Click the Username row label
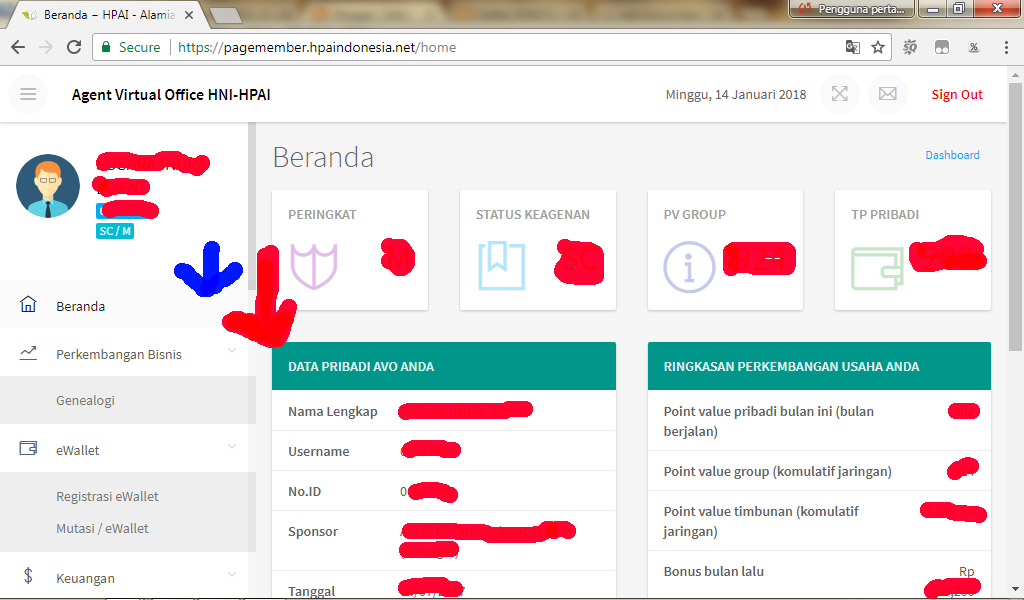Screen dimensions: 1024x600 319,451
